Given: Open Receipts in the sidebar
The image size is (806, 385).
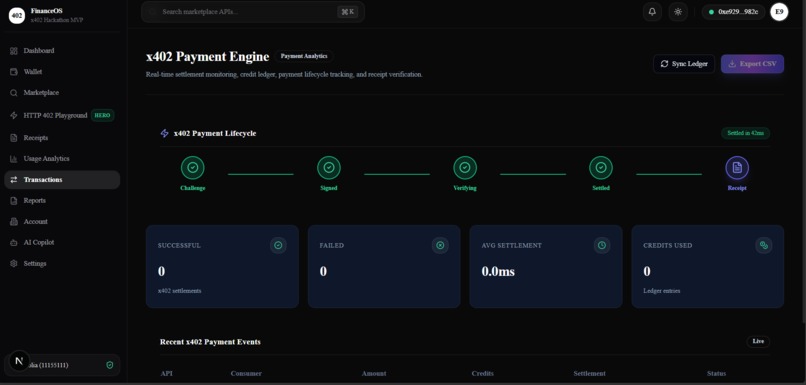Looking at the screenshot, I should pyautogui.click(x=62, y=138).
